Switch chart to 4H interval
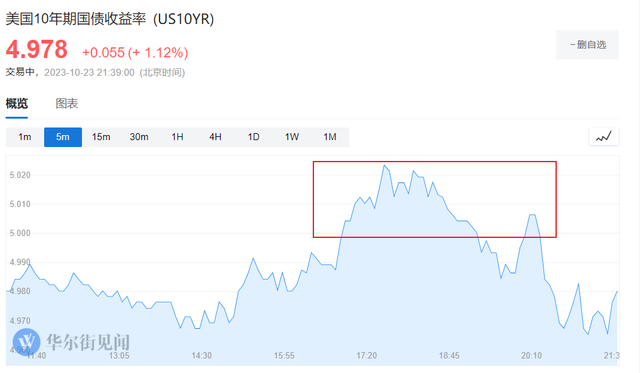640x373 pixels. point(216,137)
